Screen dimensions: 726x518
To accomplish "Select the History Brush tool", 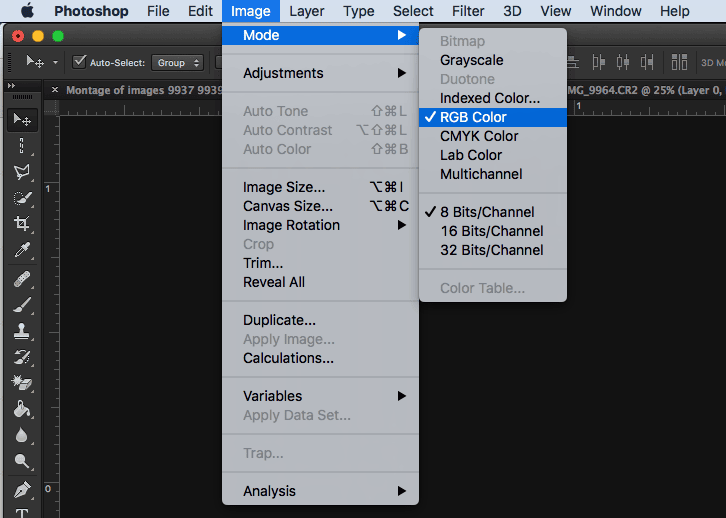I will [22, 357].
